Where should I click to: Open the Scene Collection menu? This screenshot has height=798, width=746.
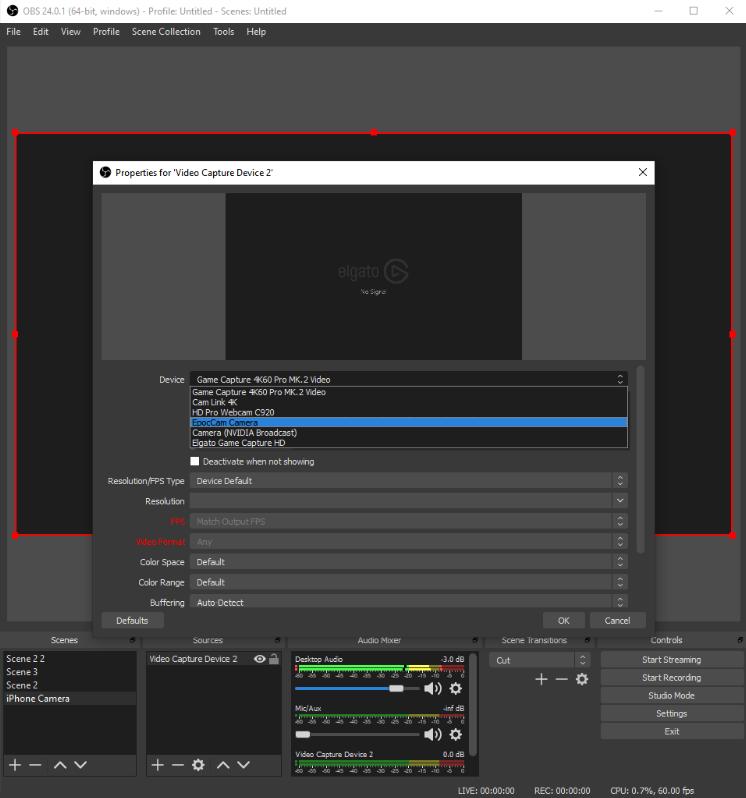click(x=166, y=32)
